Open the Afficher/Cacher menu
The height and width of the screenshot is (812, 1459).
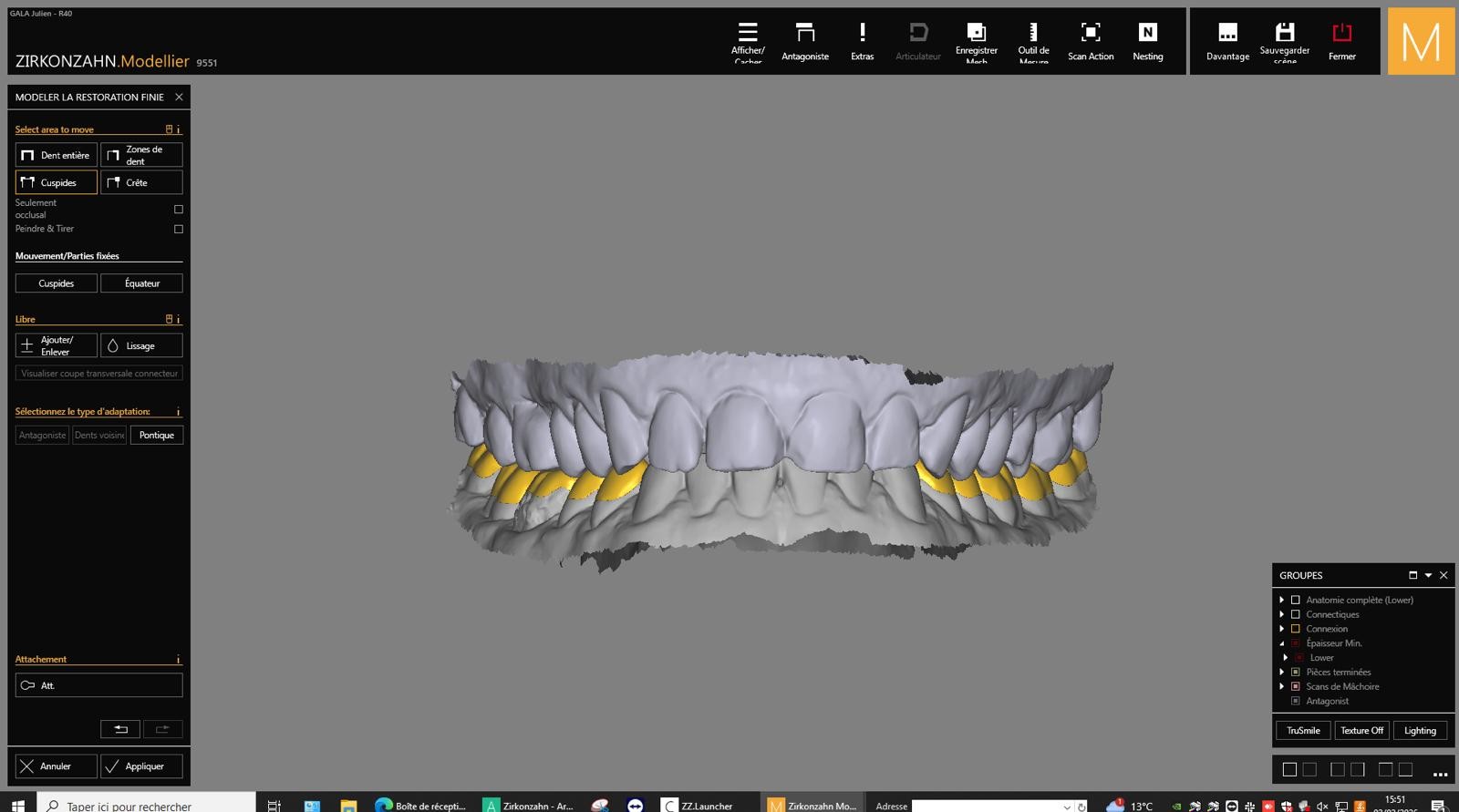(748, 42)
